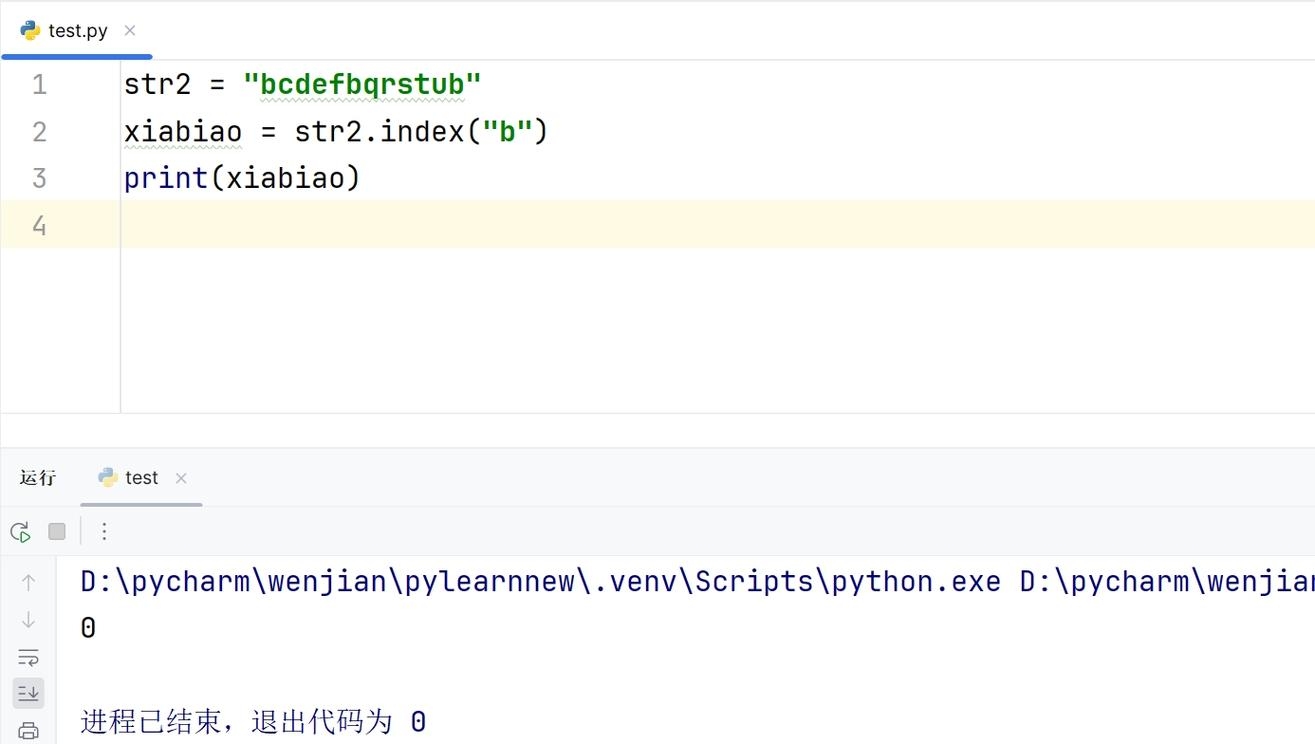Click the Stop process square icon

pos(57,532)
